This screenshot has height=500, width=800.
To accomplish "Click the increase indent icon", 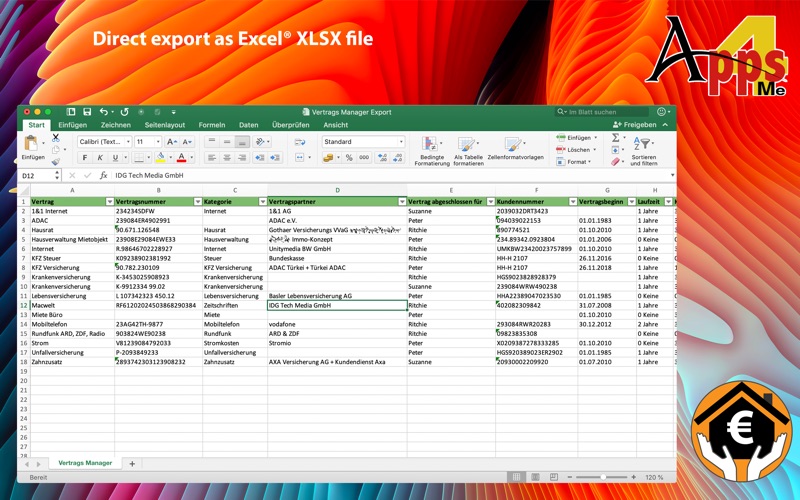I will 275,158.
